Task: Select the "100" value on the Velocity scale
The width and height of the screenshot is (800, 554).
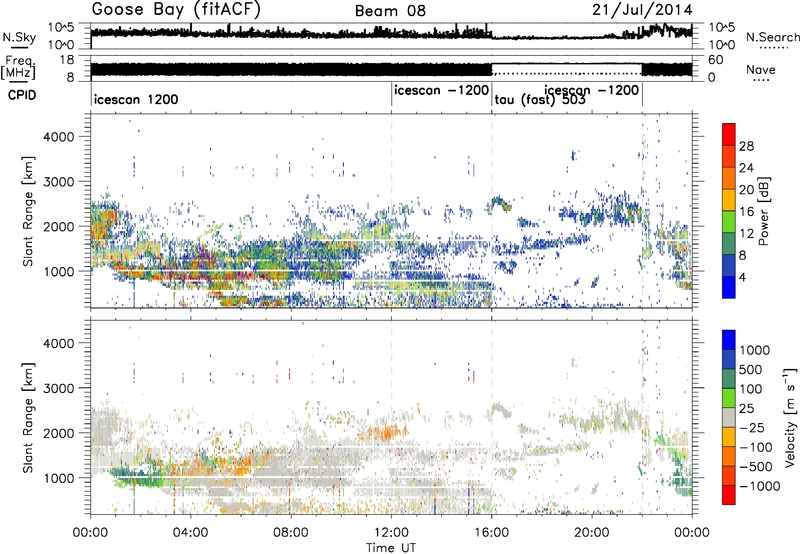Action: pos(750,389)
